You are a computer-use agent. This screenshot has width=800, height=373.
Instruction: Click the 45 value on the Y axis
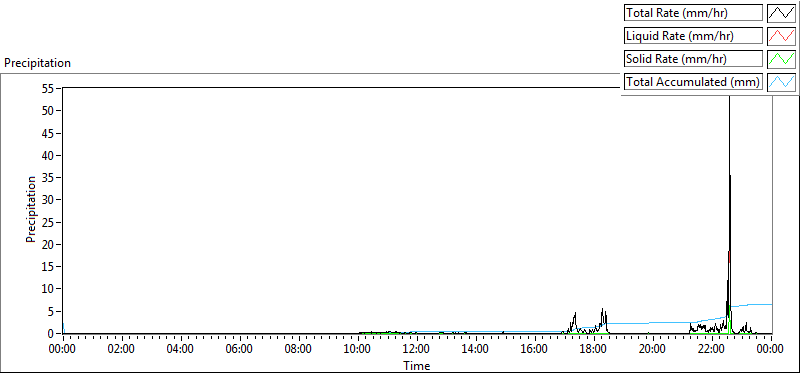tap(49, 133)
